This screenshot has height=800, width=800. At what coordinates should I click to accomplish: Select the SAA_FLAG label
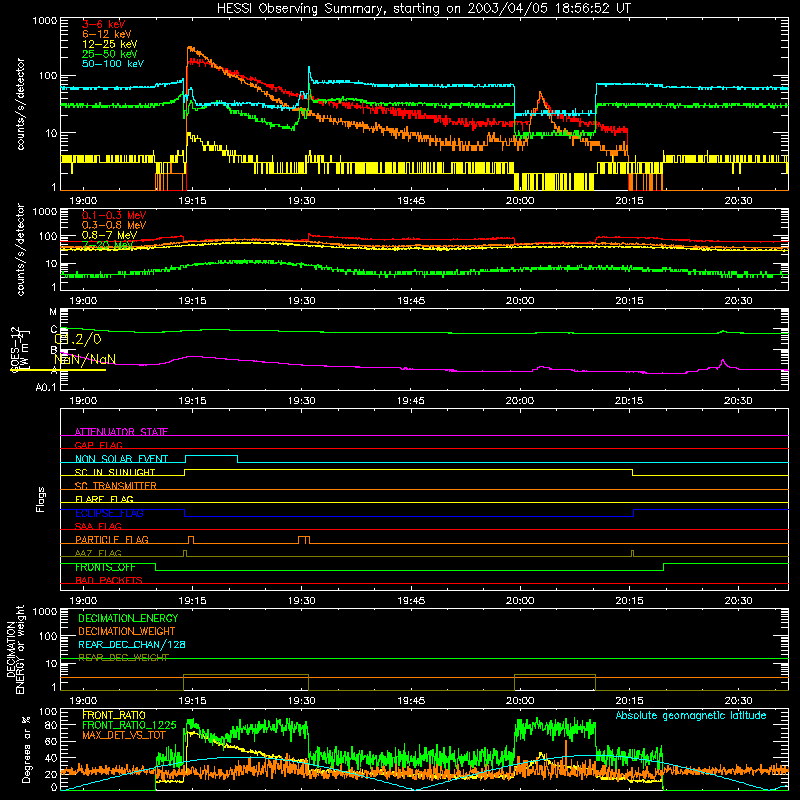pos(98,526)
